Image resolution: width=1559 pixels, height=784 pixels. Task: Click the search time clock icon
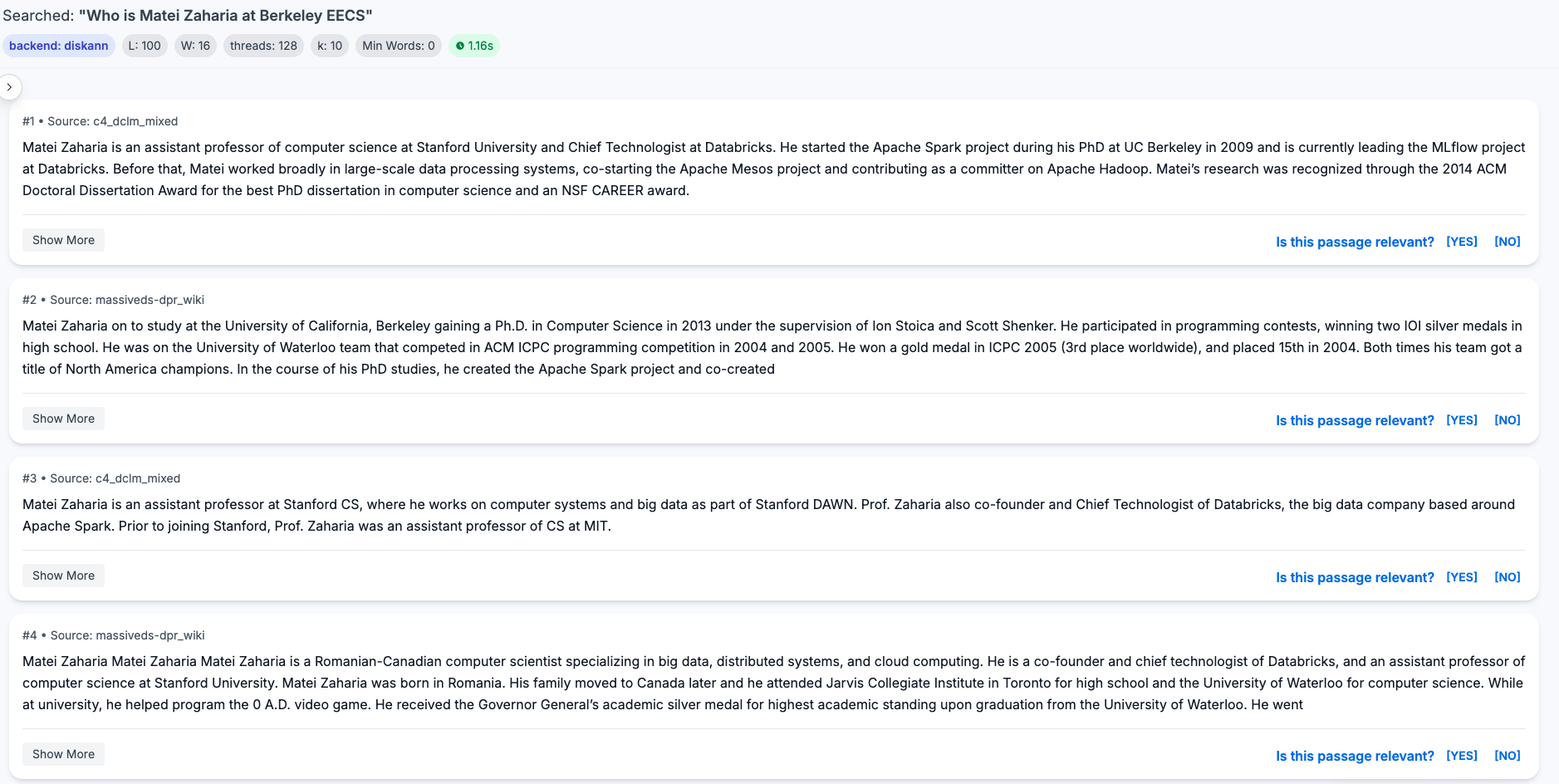[x=460, y=46]
